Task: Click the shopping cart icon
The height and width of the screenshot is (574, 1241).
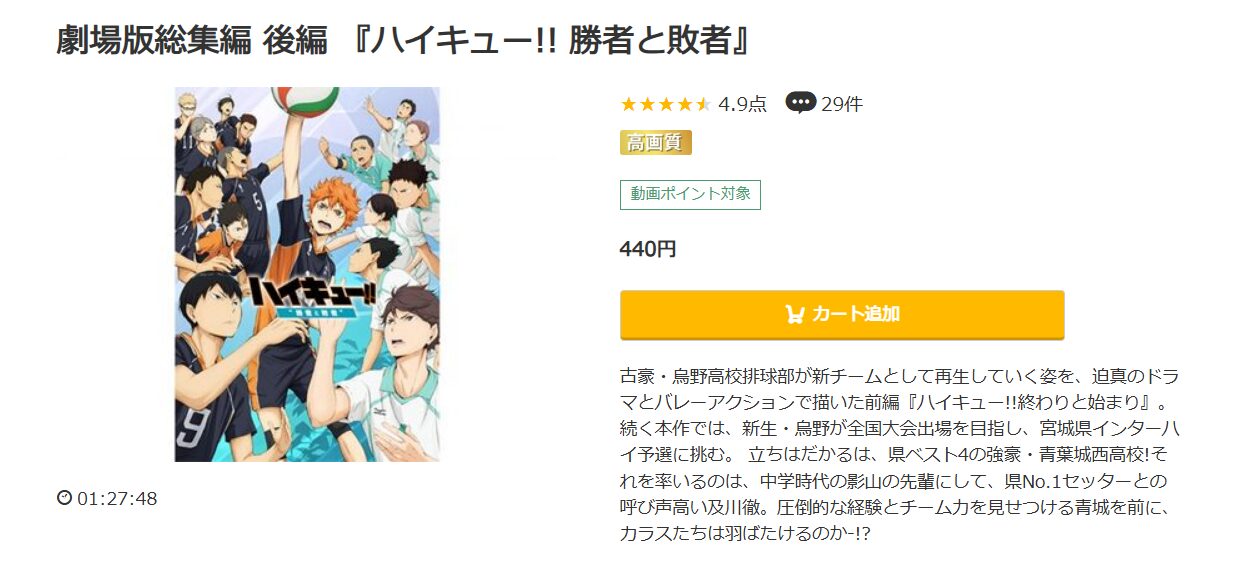Action: (795, 314)
